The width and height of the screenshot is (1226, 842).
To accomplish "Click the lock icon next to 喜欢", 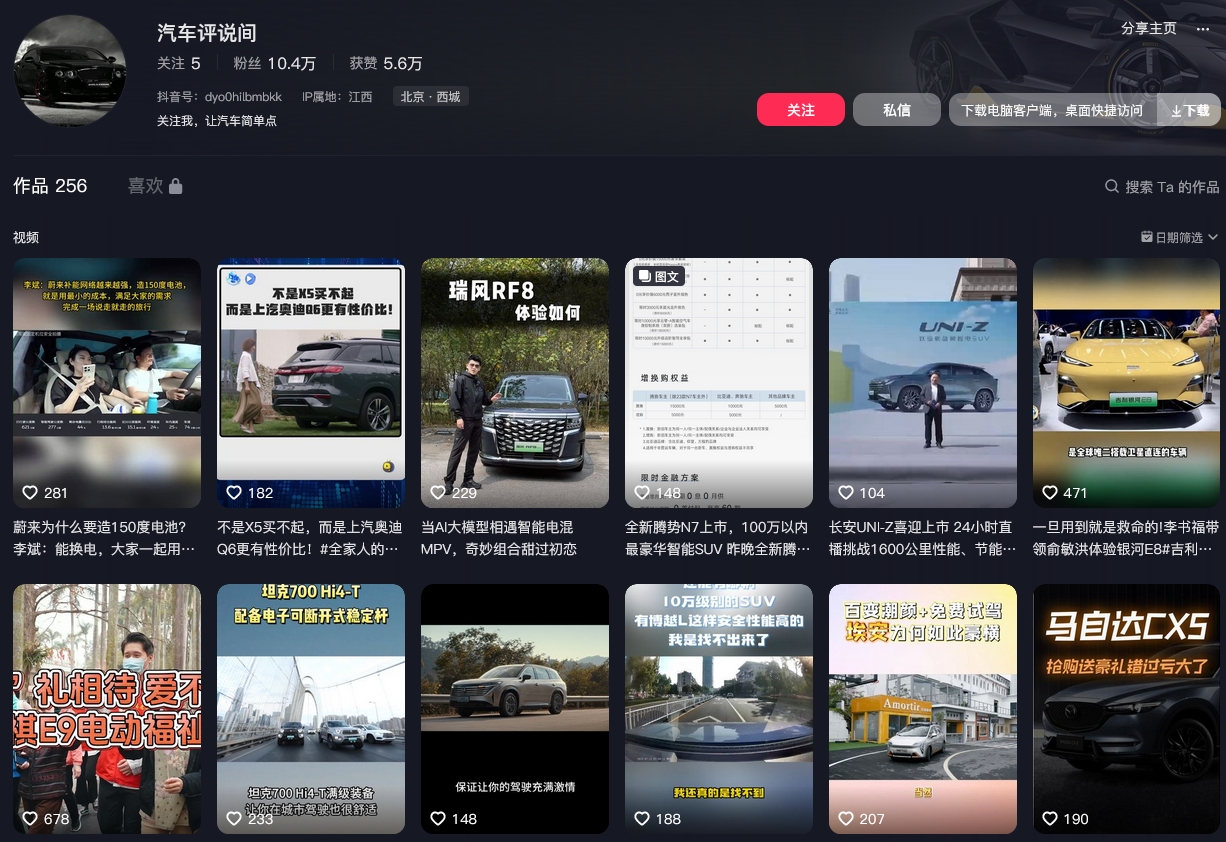I will point(175,186).
